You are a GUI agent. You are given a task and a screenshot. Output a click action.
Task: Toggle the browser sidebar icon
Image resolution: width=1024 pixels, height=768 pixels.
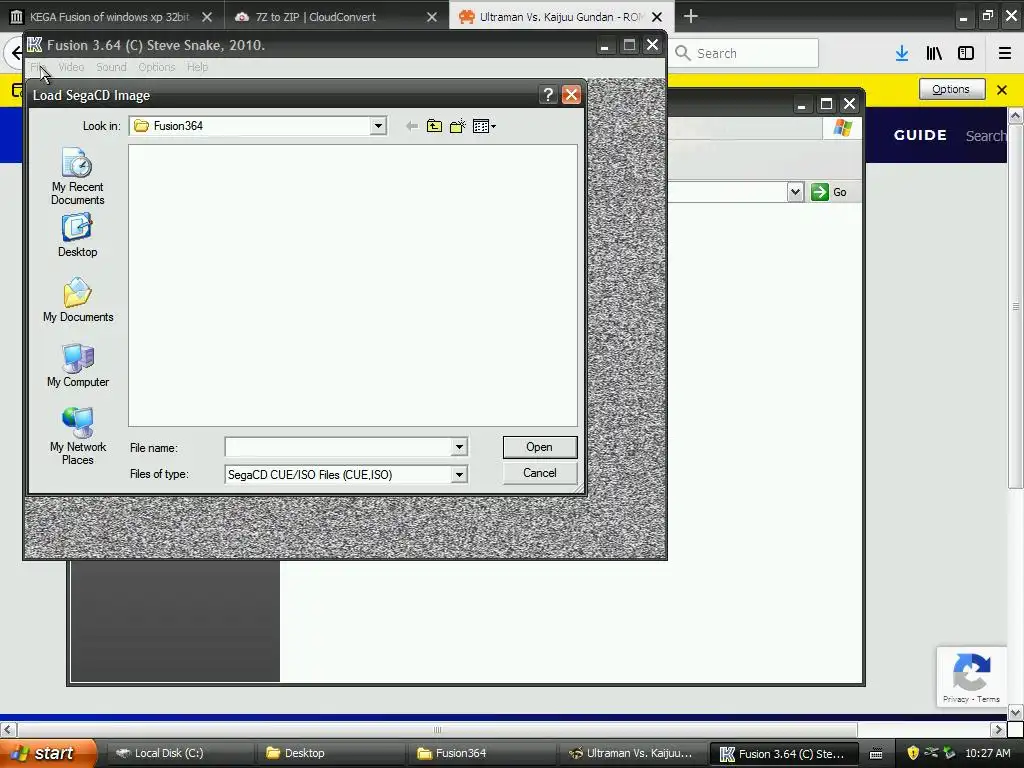pos(966,54)
